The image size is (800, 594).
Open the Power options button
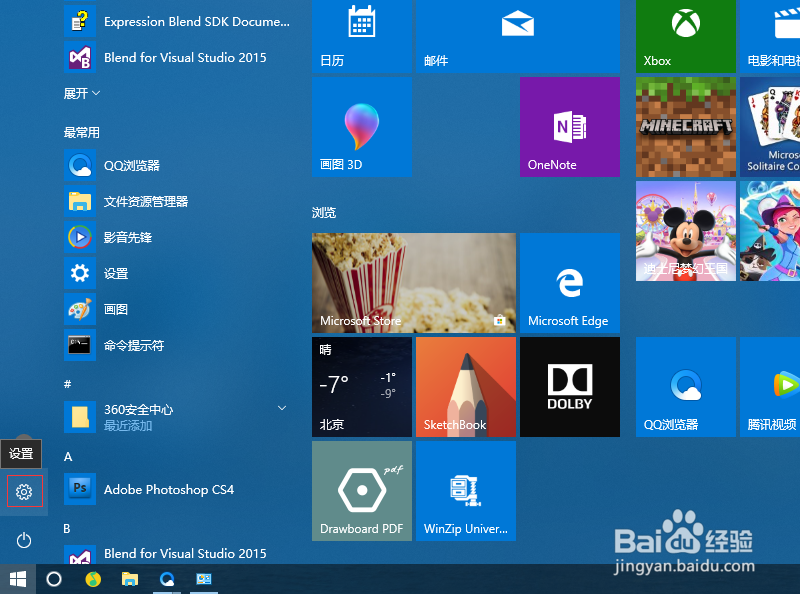pos(24,540)
